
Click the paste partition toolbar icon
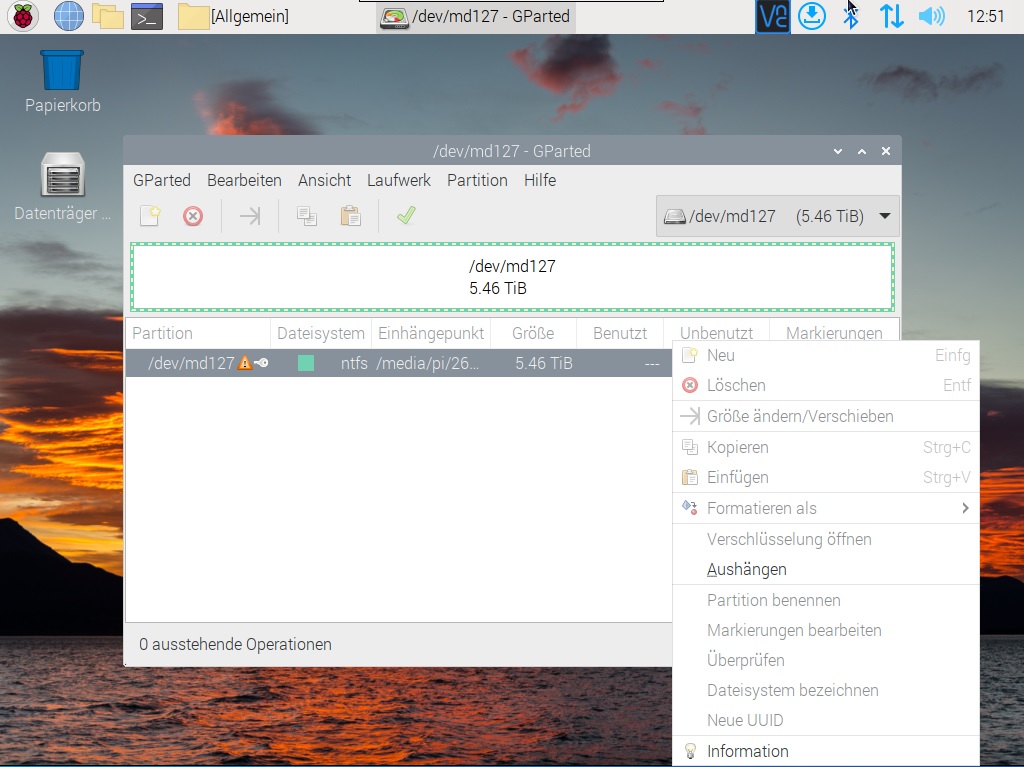(x=351, y=216)
